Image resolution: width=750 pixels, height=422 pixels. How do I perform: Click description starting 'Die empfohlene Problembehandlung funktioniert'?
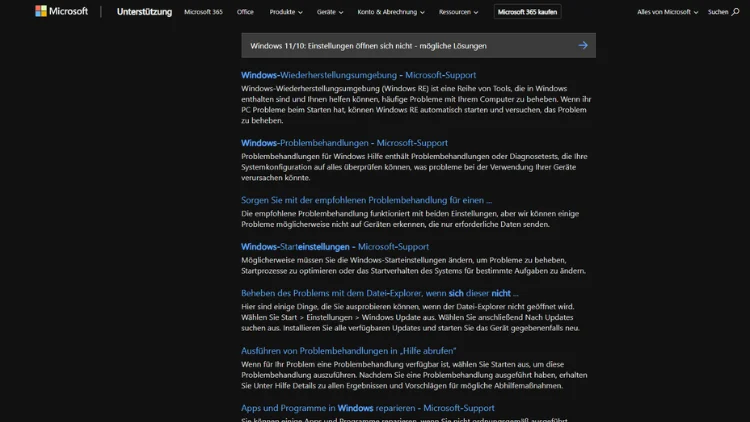coord(410,219)
